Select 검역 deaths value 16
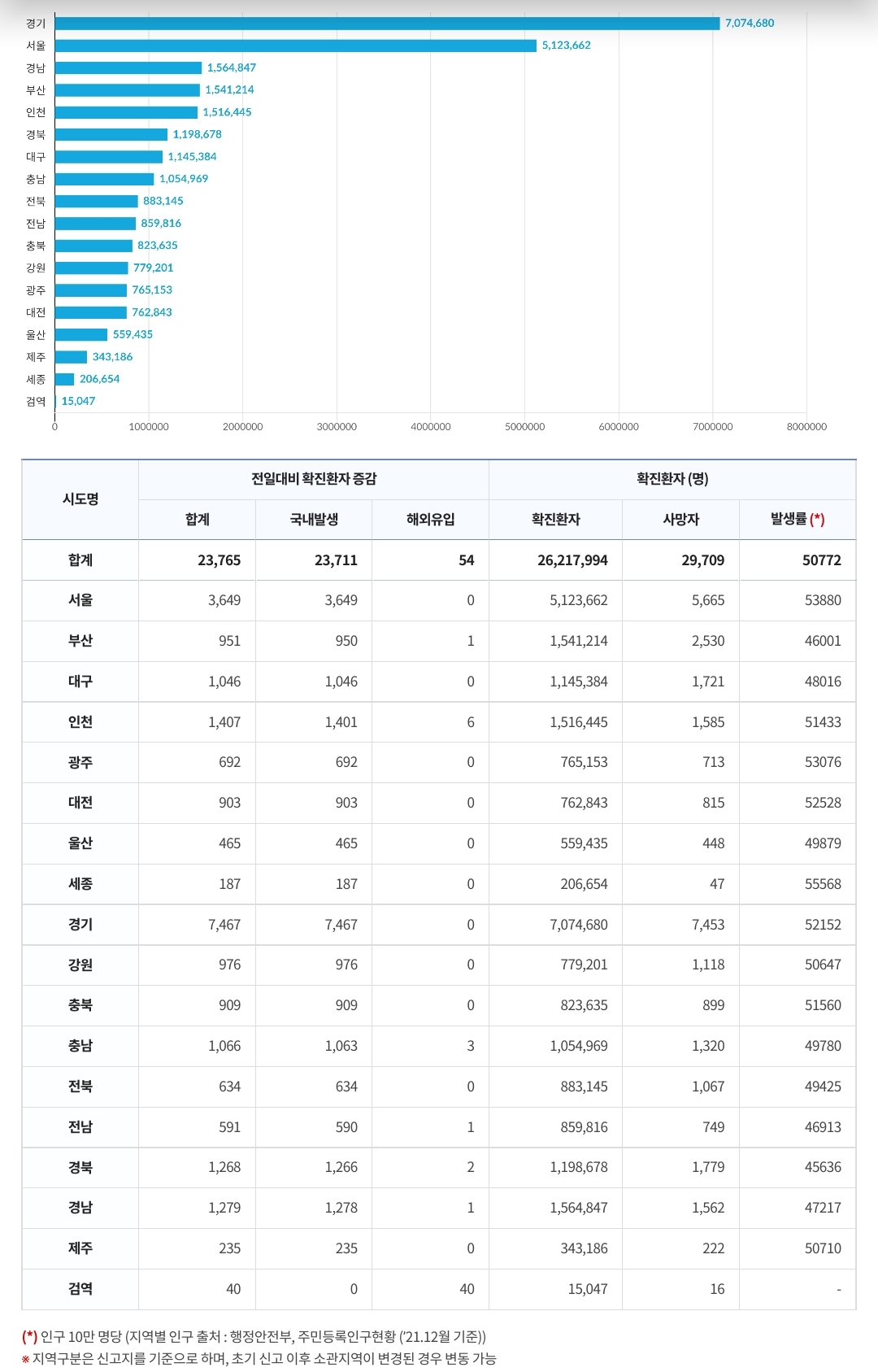This screenshot has width=878, height=1372. point(717,1289)
